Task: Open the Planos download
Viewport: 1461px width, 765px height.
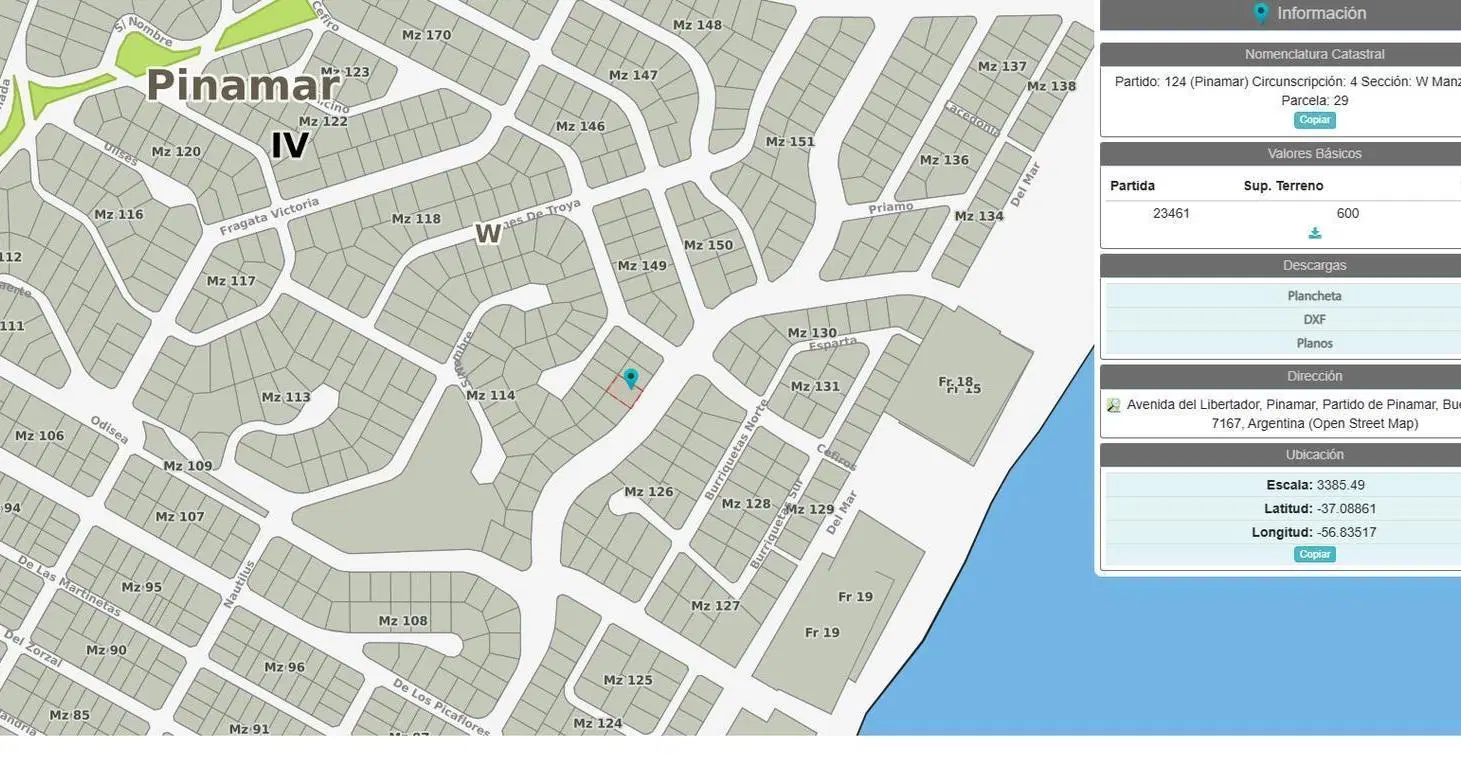Action: pos(1314,343)
